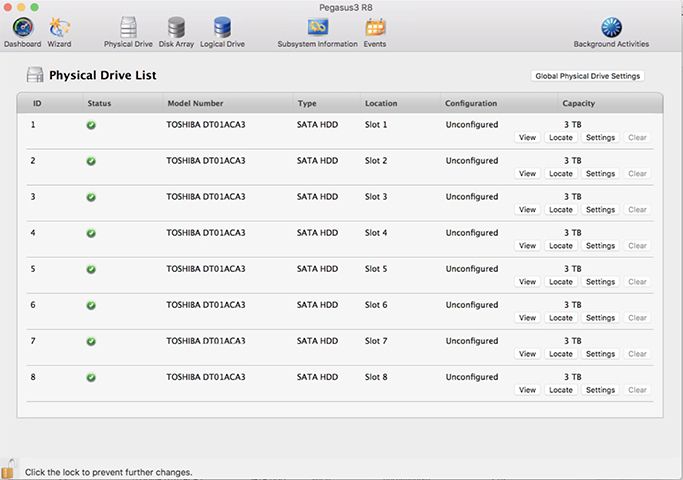
Task: Click green status icon for drive 4
Action: [x=91, y=233]
